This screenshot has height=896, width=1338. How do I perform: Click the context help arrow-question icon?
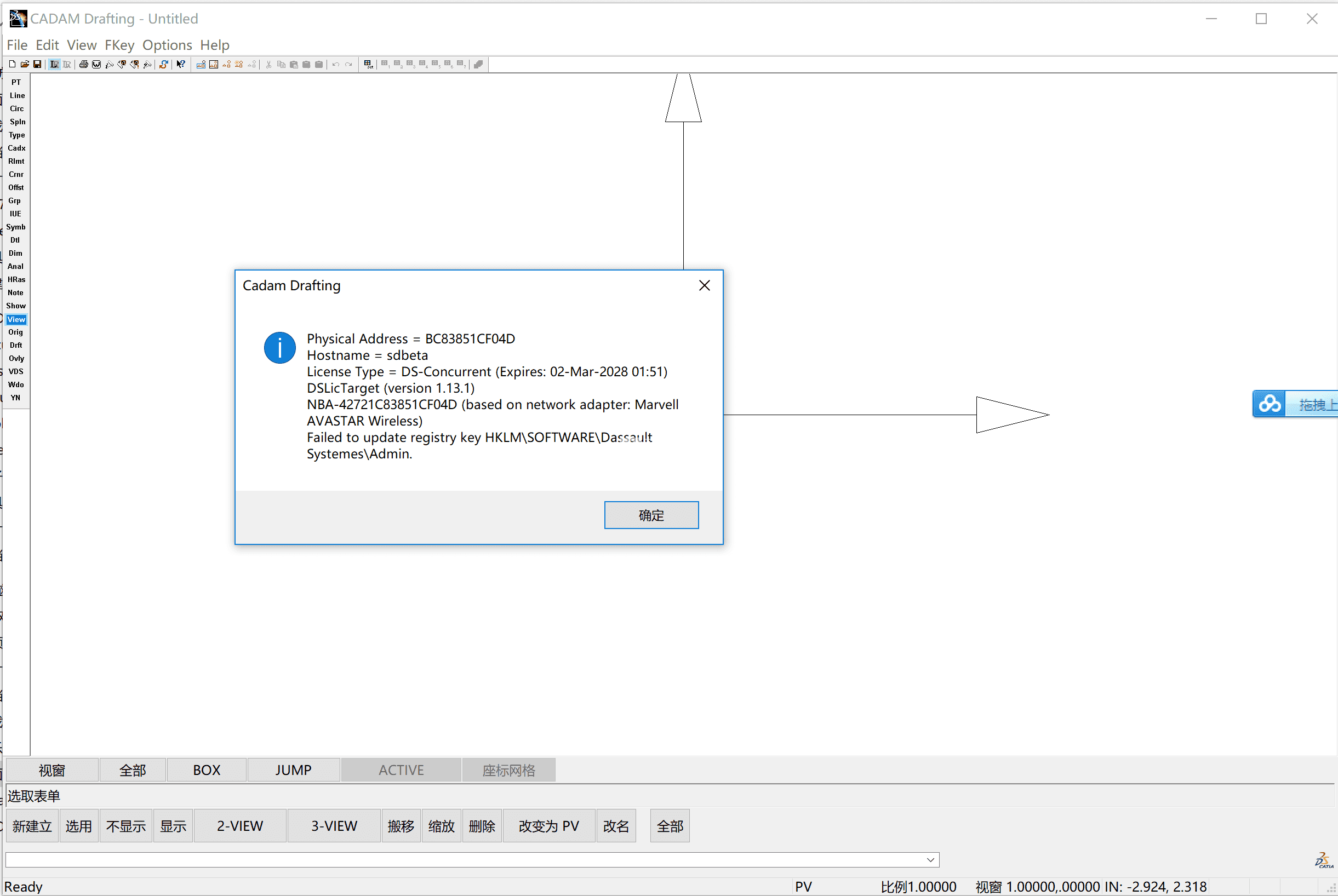click(181, 64)
